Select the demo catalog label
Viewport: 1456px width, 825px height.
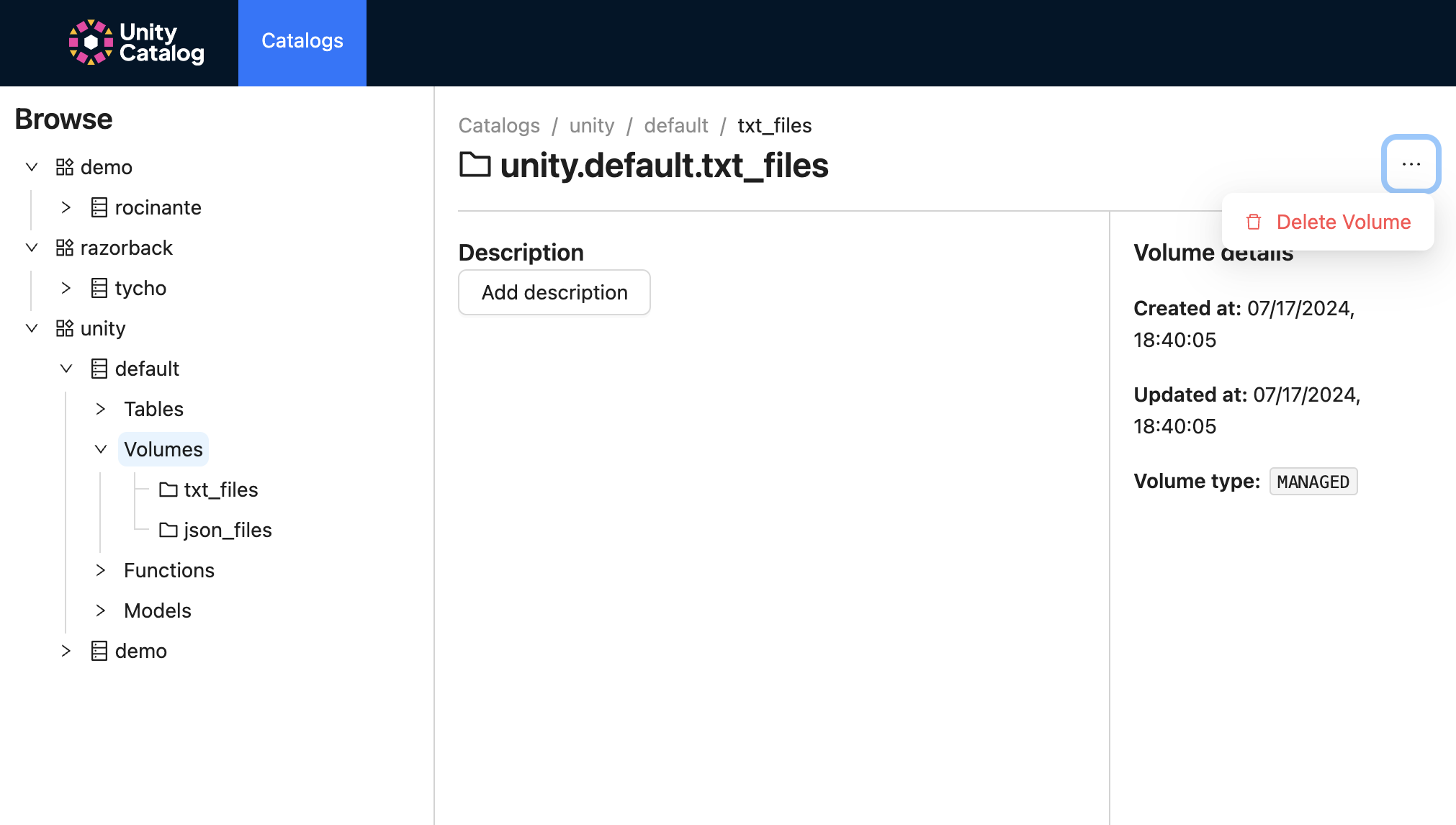[107, 167]
